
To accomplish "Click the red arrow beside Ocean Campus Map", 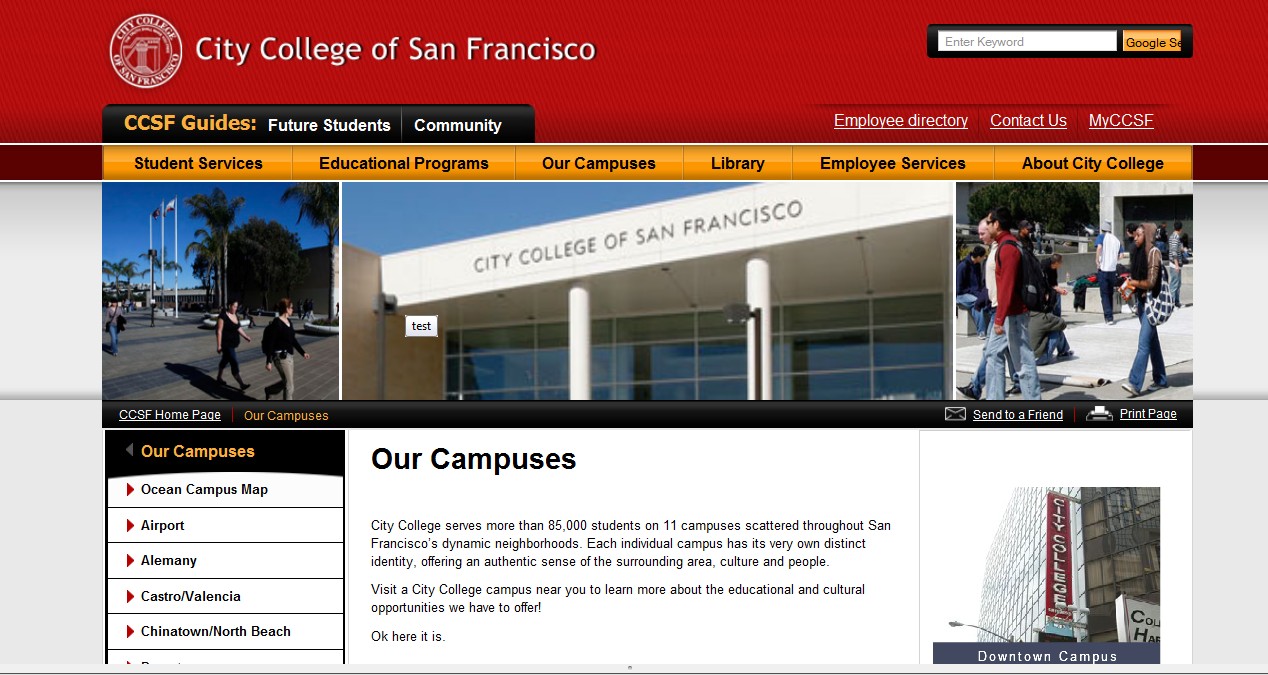I will point(130,489).
